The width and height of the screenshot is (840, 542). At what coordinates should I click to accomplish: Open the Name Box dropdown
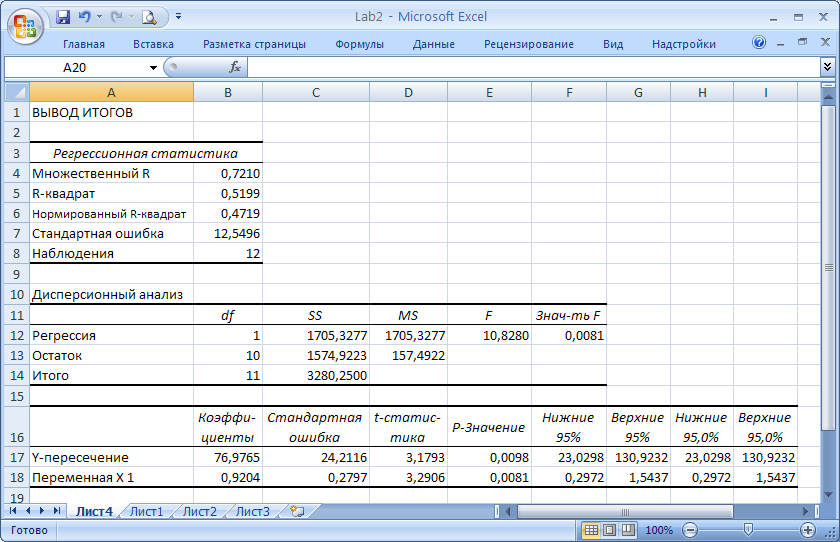coord(153,67)
